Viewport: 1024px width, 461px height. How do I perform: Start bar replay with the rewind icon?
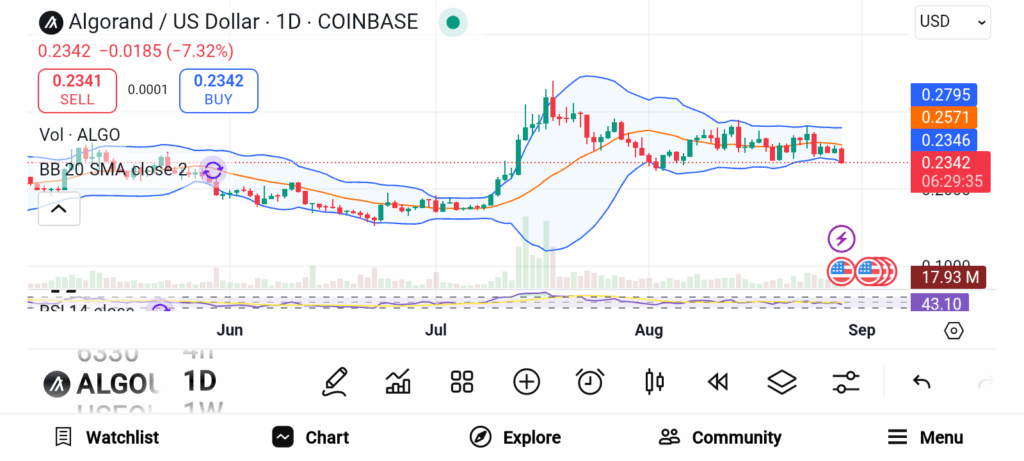(718, 382)
